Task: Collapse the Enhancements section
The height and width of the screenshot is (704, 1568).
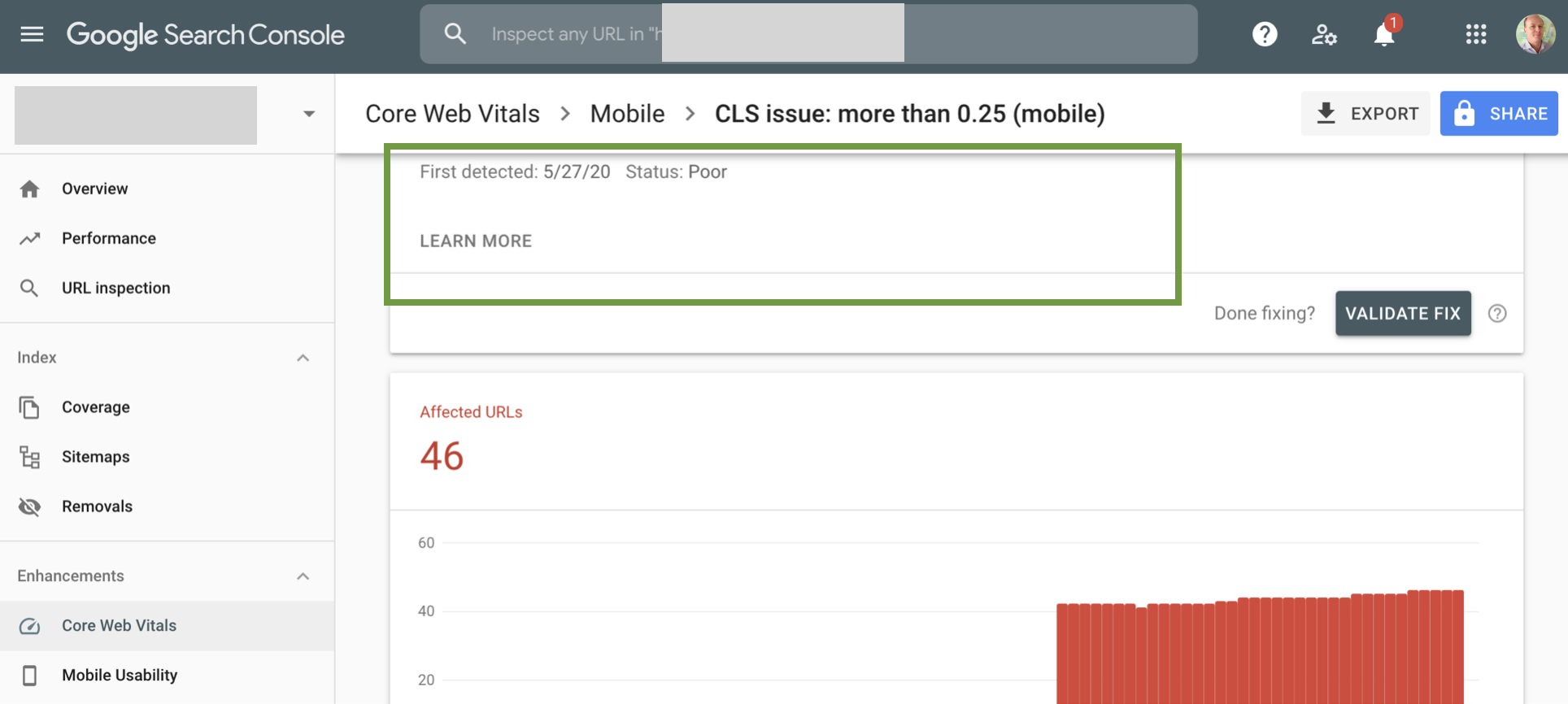Action: 303,576
